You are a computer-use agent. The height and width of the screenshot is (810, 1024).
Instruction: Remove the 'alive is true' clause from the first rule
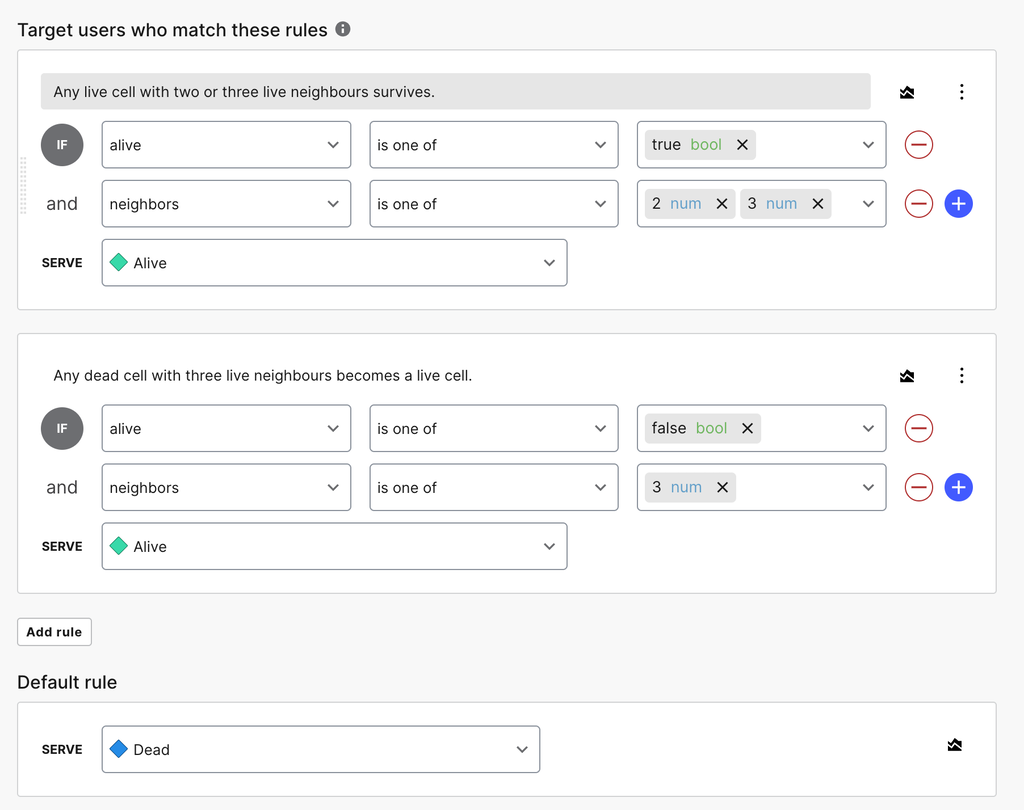tap(918, 145)
